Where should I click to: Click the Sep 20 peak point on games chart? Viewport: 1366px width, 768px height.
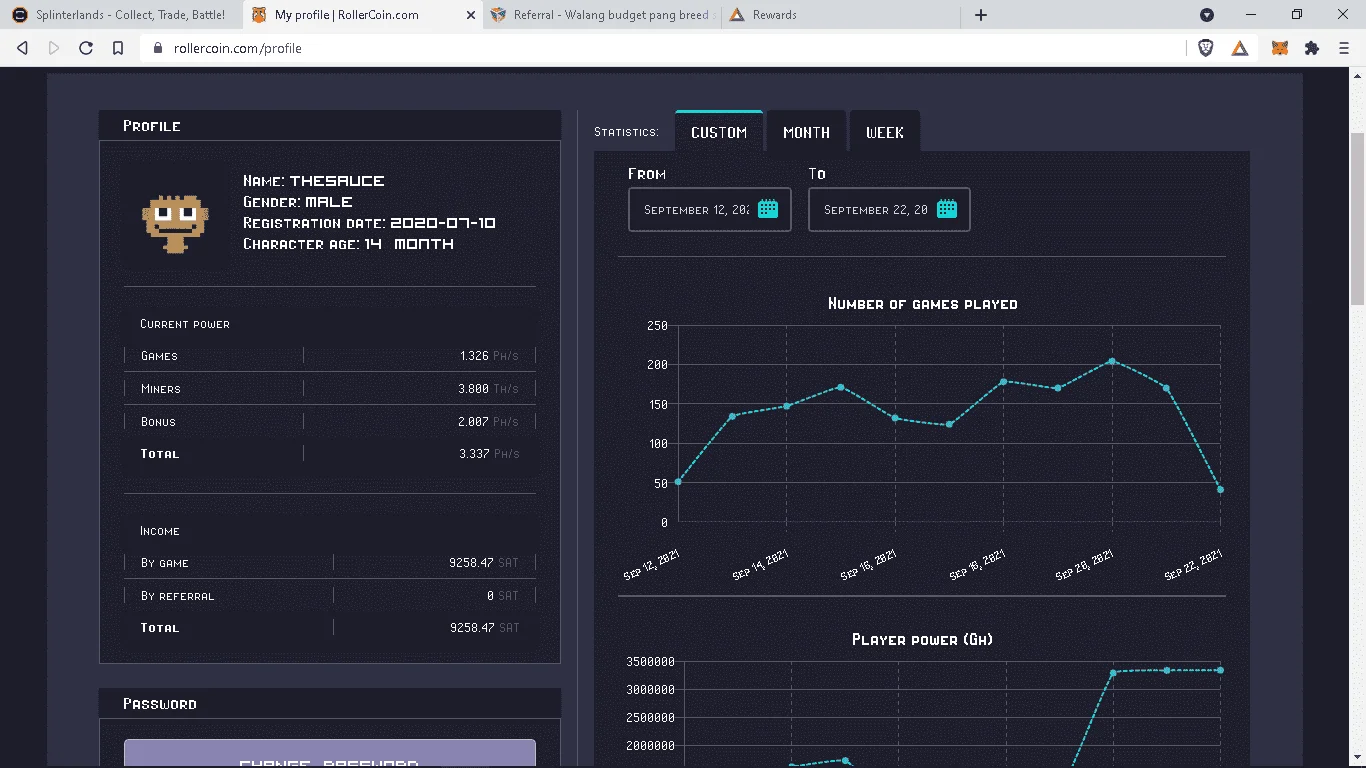[x=1112, y=361]
